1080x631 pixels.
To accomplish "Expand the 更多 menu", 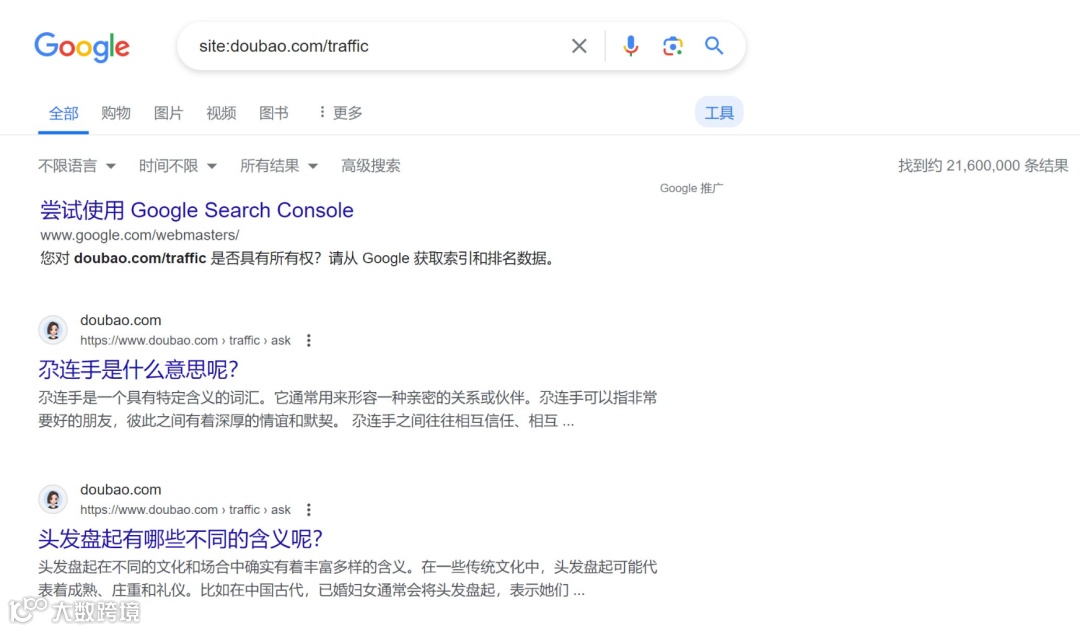I will click(340, 113).
